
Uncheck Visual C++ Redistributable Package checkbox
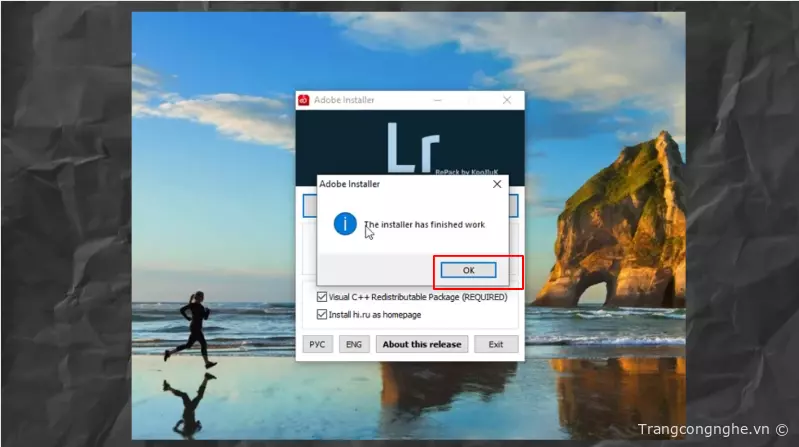tap(321, 297)
